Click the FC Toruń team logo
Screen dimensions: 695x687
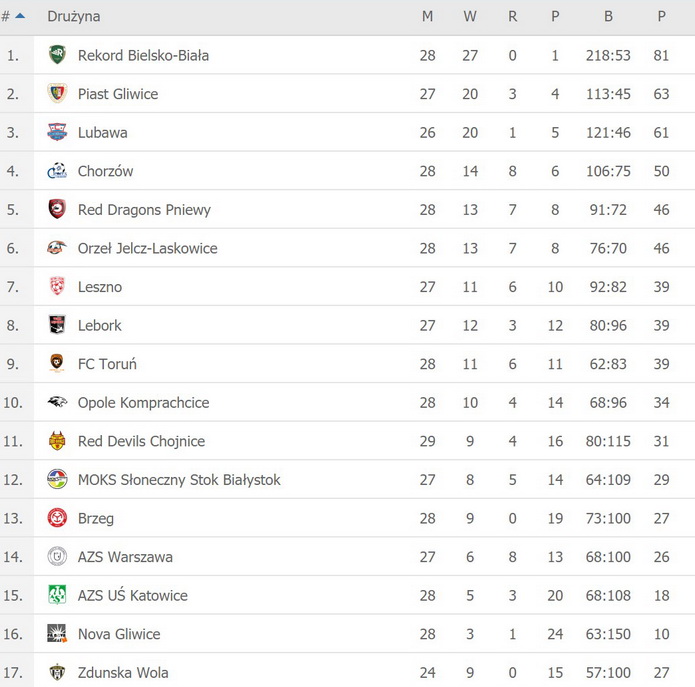coord(57,364)
